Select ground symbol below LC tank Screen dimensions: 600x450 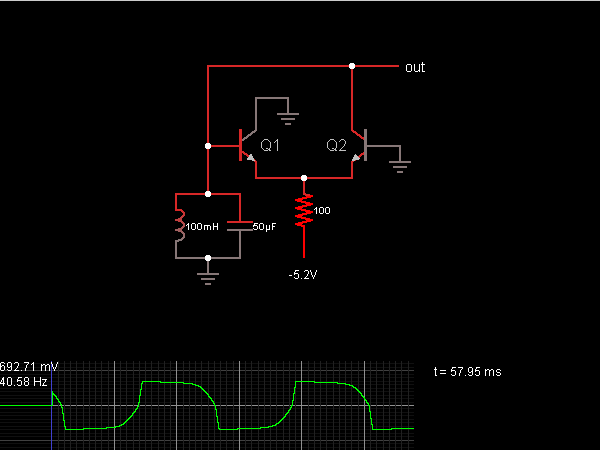coord(208,279)
